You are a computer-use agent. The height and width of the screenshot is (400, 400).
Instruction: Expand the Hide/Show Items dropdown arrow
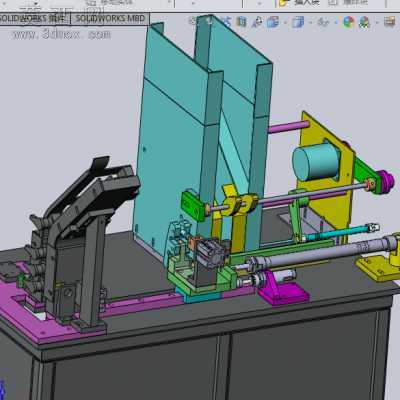(335, 23)
